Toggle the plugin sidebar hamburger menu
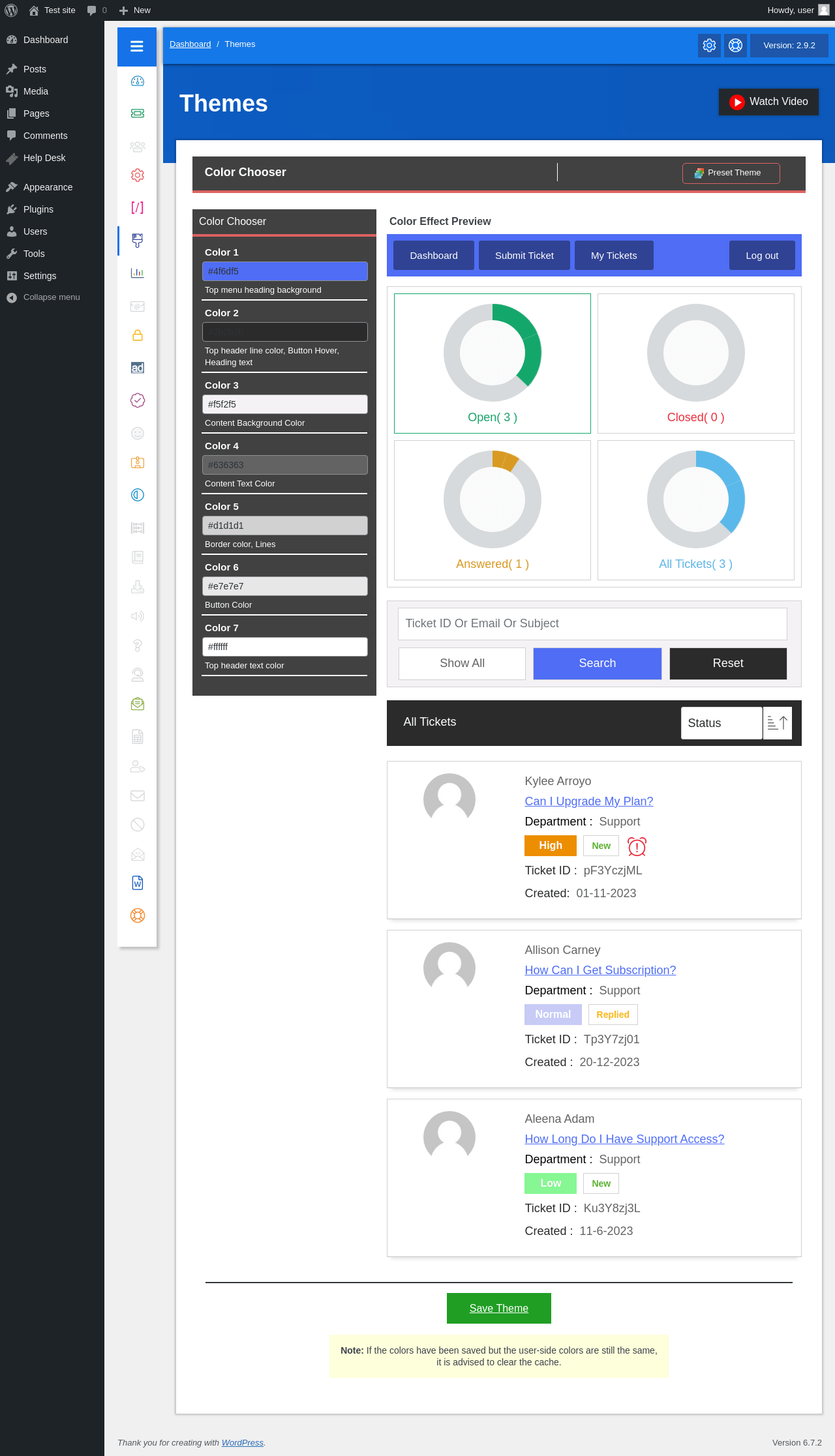Screen dimensions: 835x1456 pos(137,46)
